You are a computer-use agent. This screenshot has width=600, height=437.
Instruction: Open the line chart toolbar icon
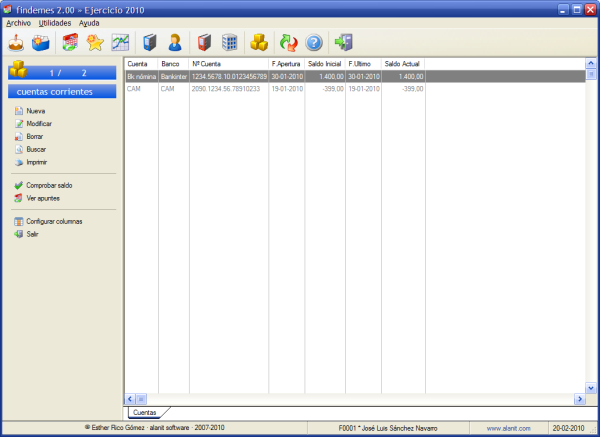click(120, 42)
